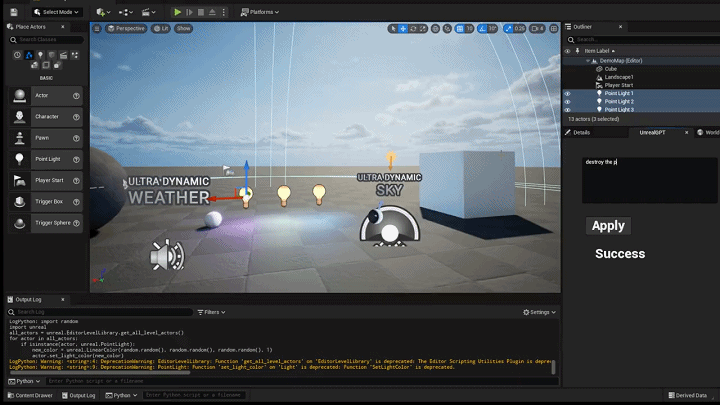The width and height of the screenshot is (720, 405).
Task: Toggle visibility eye for Point Light 1
Action: tap(568, 93)
